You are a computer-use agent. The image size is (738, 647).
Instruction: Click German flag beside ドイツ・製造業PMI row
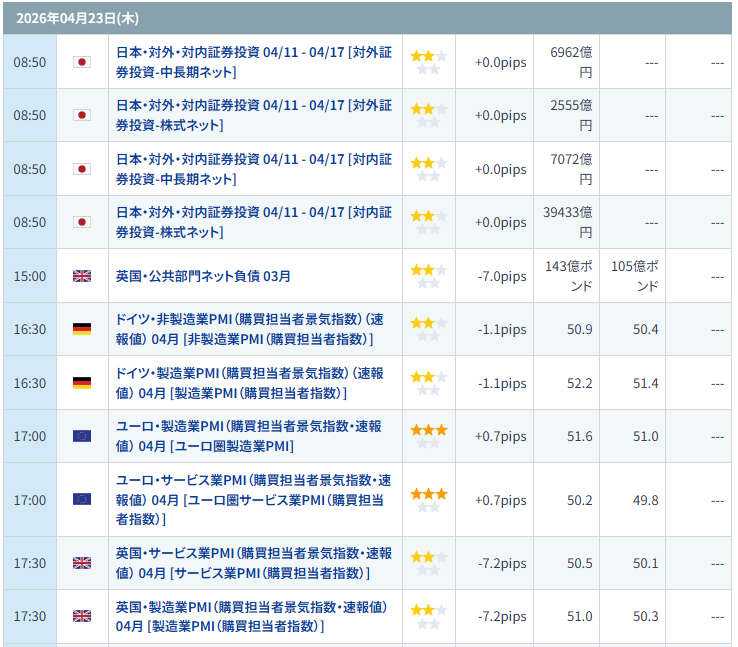click(82, 382)
